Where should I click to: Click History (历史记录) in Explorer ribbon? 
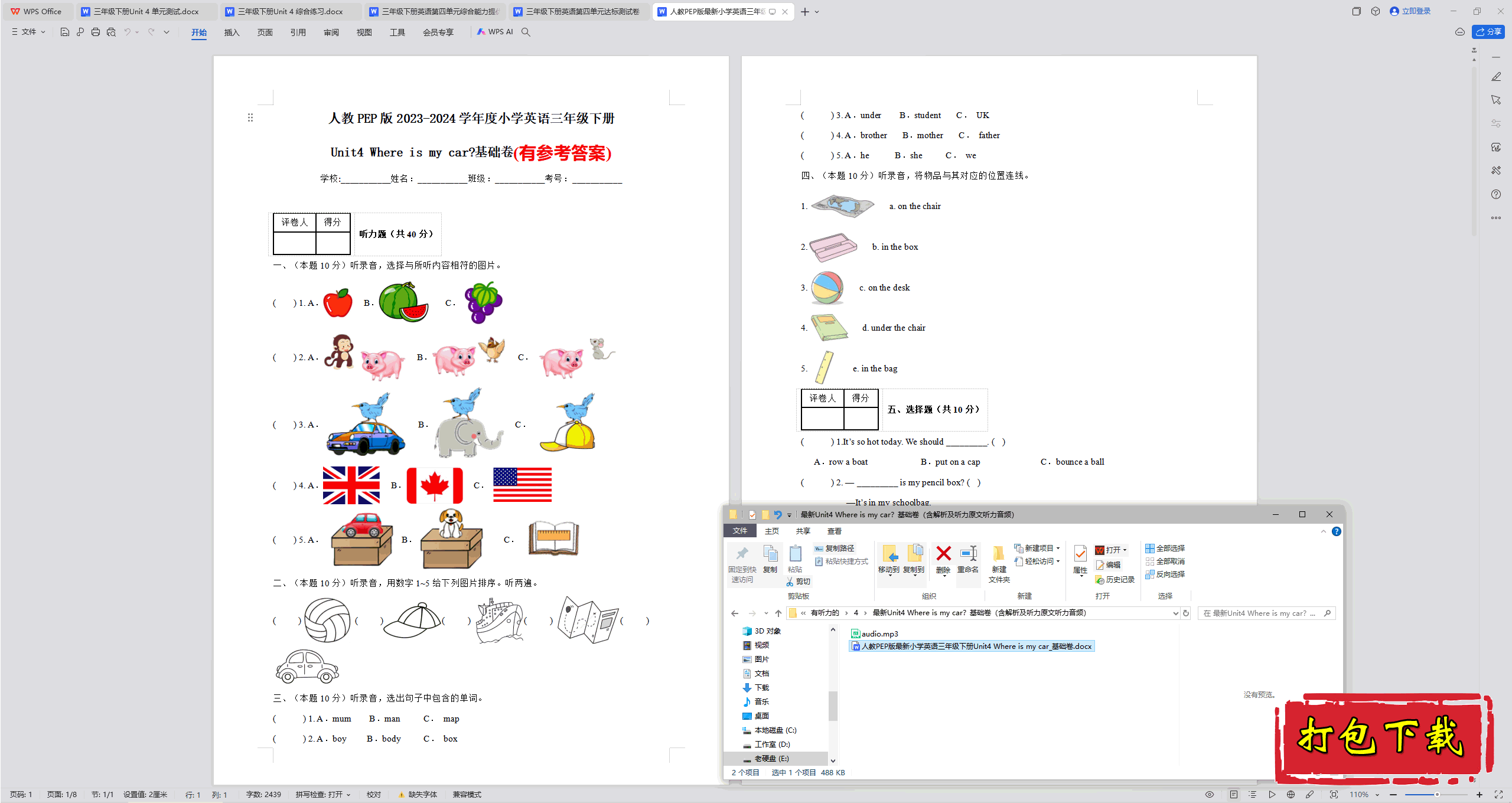click(x=1115, y=580)
